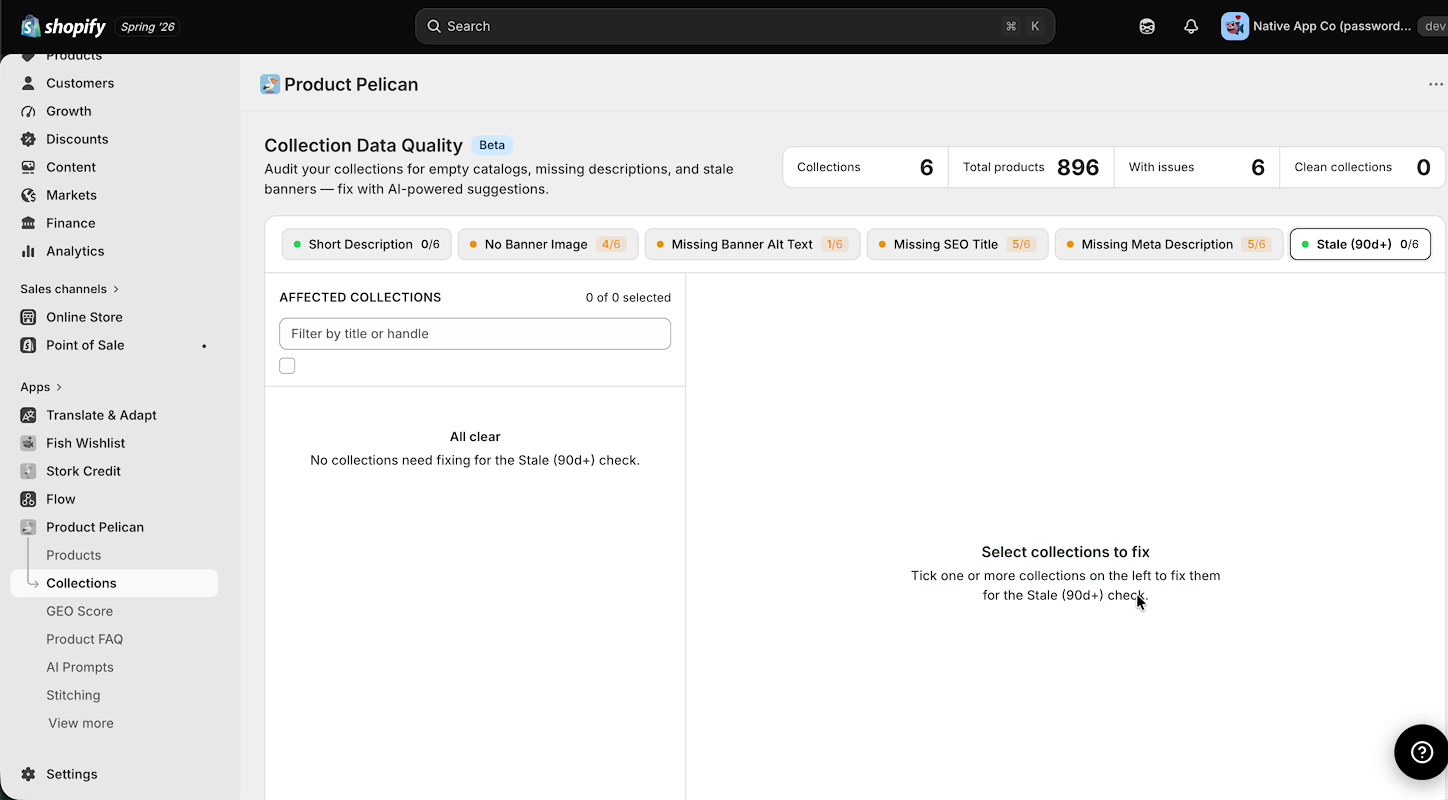Open the notifications bell
1448x800 pixels.
[1191, 27]
